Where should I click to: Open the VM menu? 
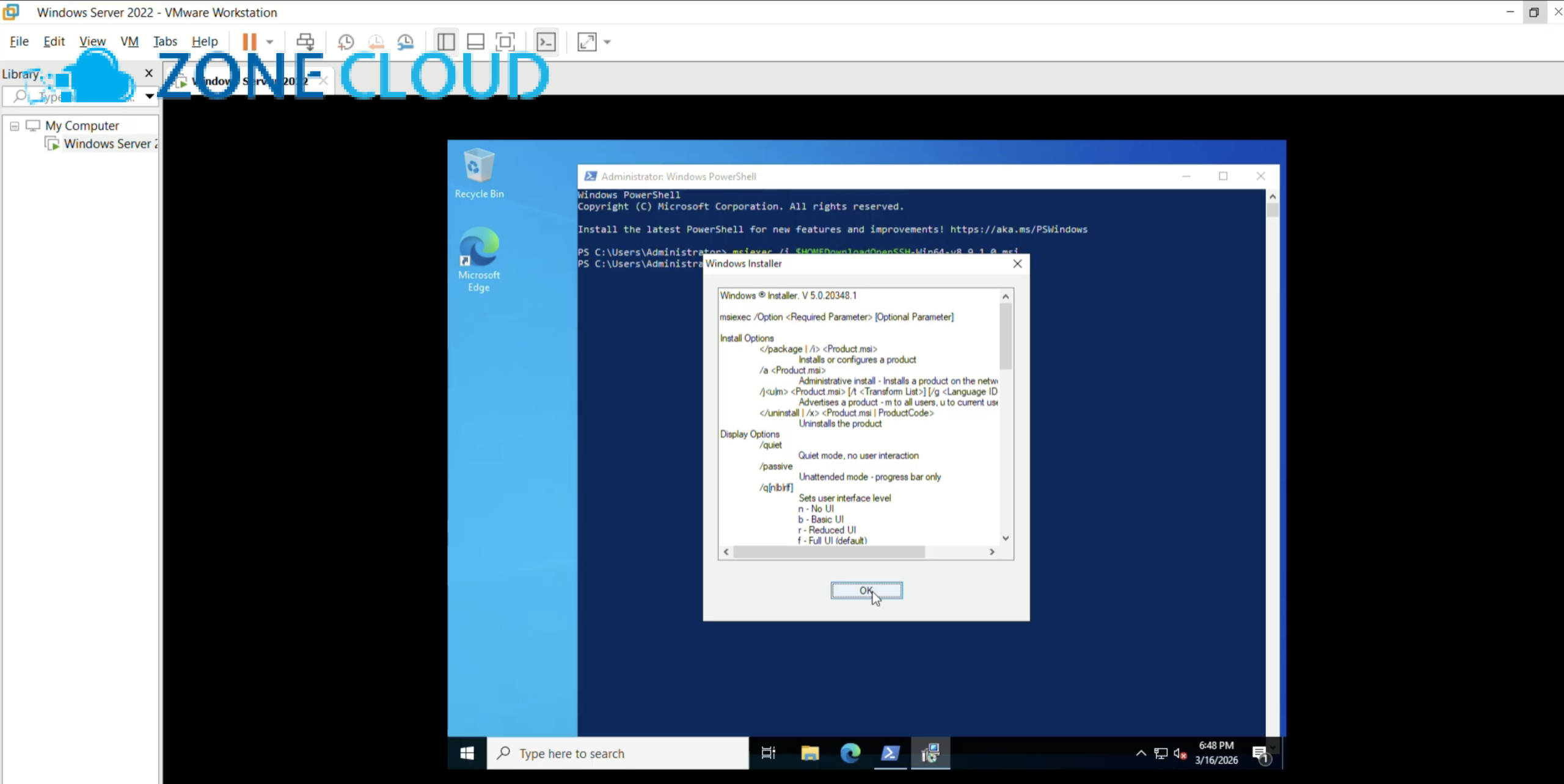point(130,41)
